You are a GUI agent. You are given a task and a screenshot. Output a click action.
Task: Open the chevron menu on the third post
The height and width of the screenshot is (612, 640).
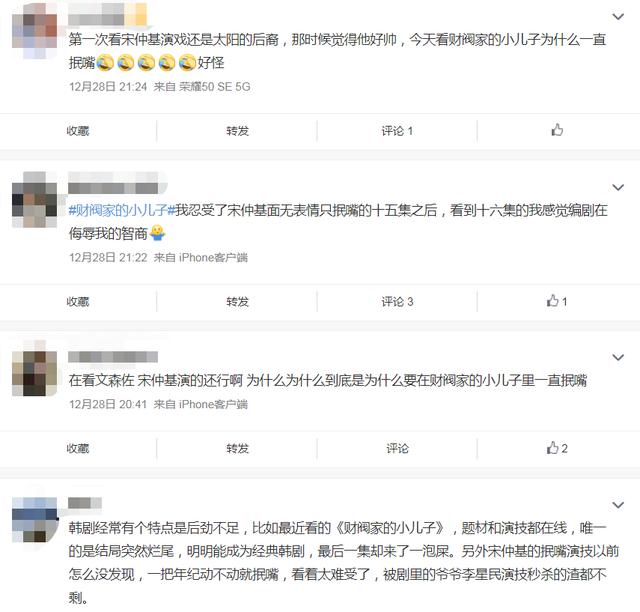pos(618,358)
